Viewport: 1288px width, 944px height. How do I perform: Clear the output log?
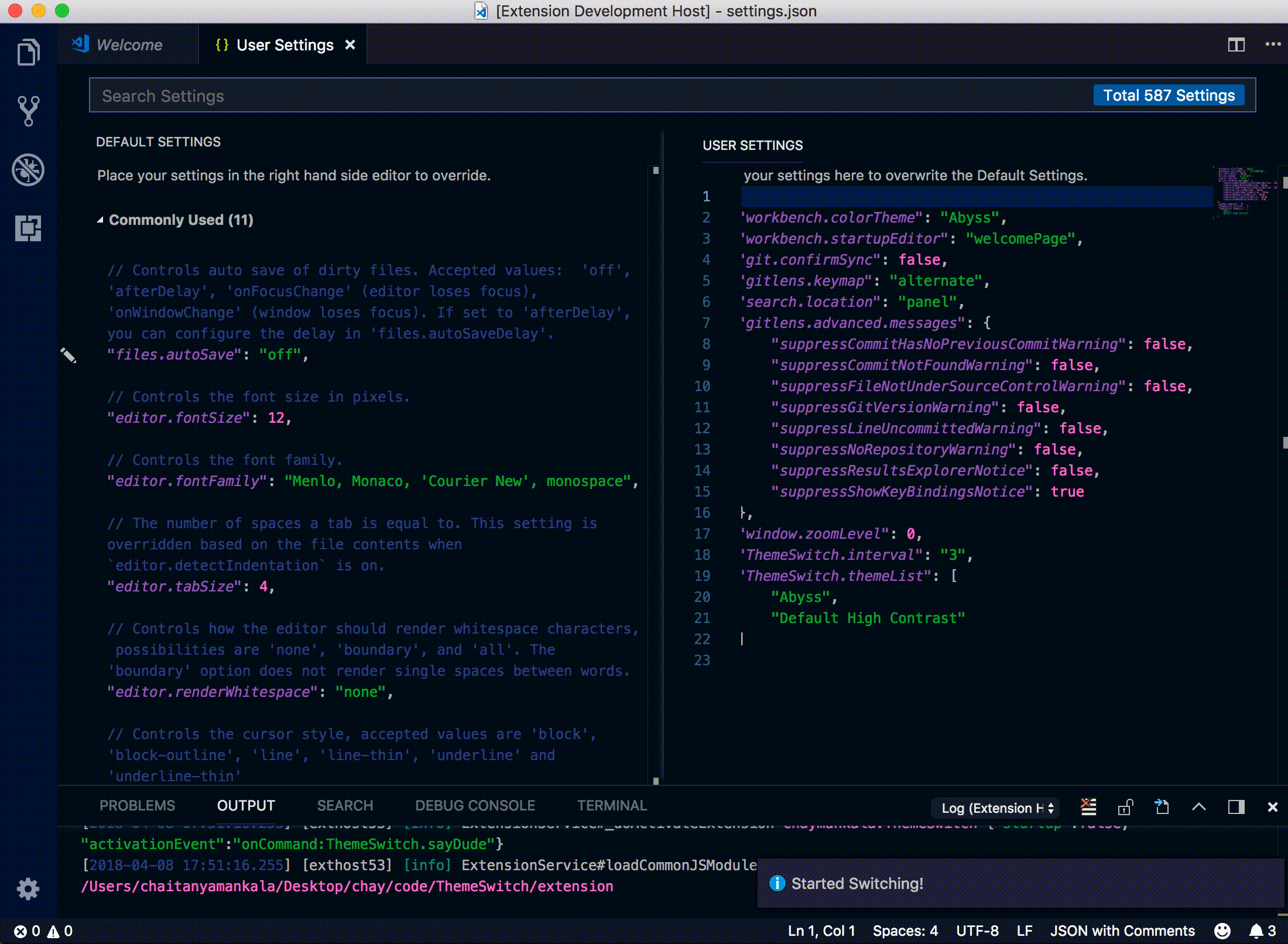point(1088,808)
